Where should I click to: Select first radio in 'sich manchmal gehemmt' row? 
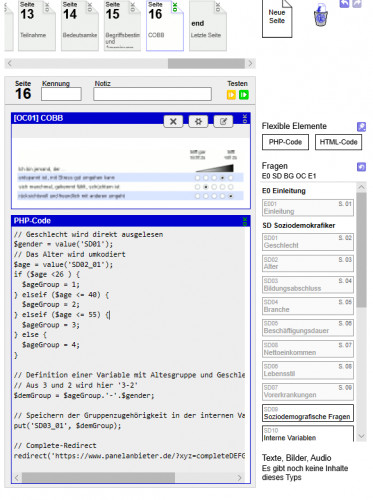[x=197, y=187]
